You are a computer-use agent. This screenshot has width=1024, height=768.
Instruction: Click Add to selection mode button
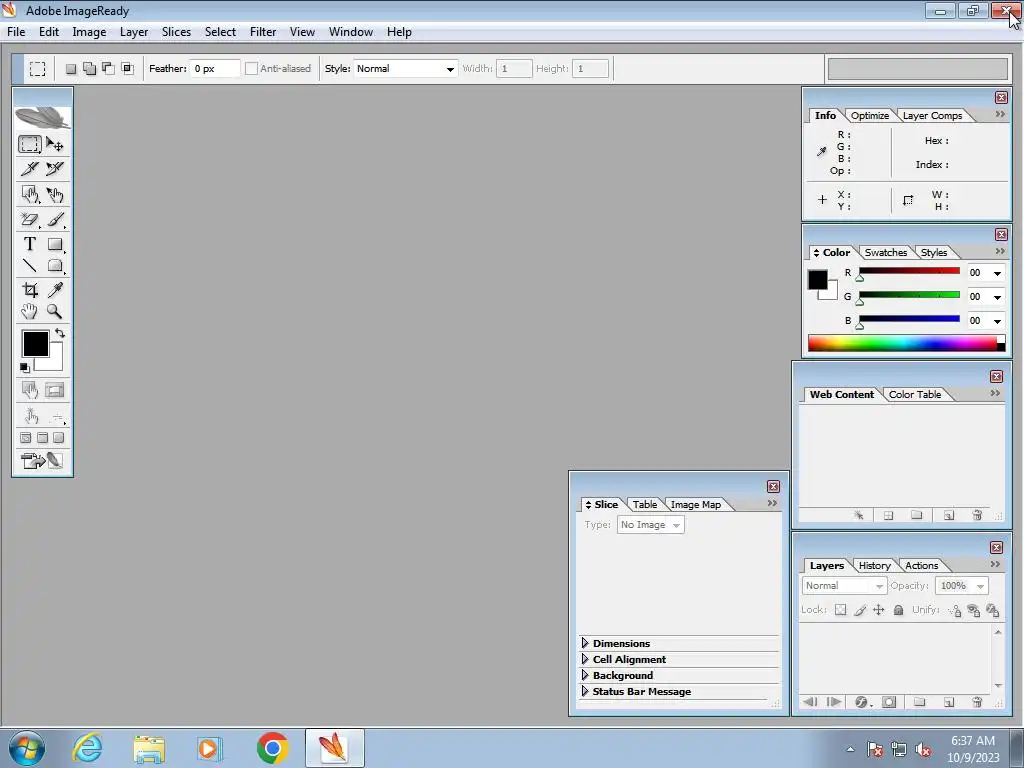89,69
